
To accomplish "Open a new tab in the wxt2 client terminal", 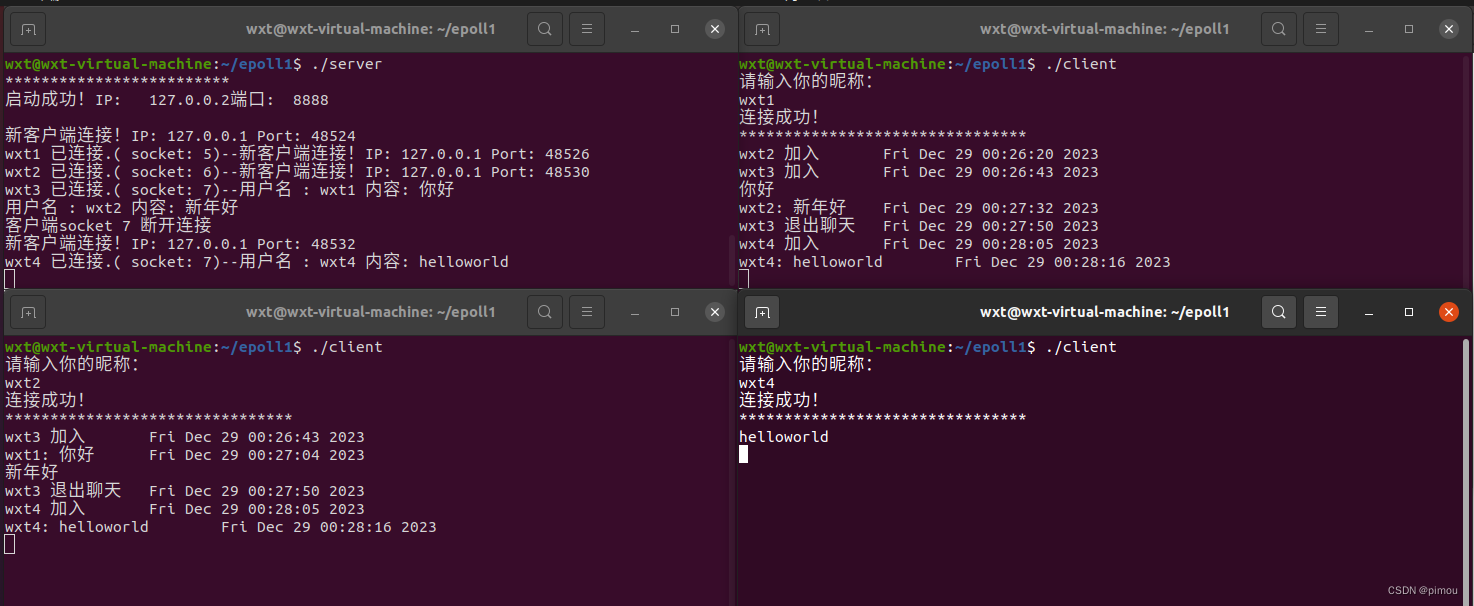I will point(27,311).
